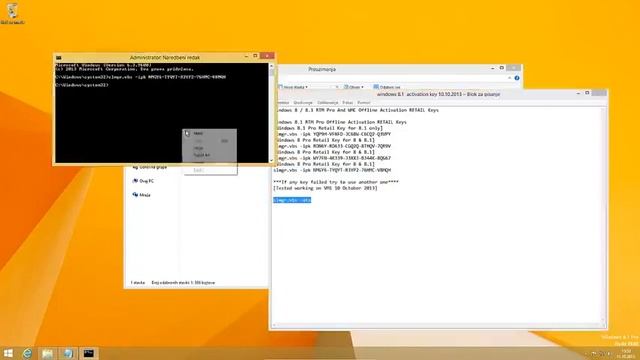640x360 pixels.
Task: Open Notepad's Pomoć menu
Action: click(x=364, y=102)
